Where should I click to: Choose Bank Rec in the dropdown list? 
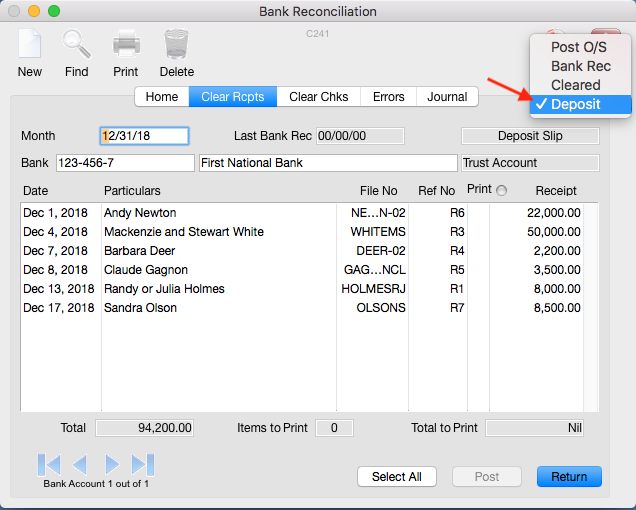click(x=580, y=66)
